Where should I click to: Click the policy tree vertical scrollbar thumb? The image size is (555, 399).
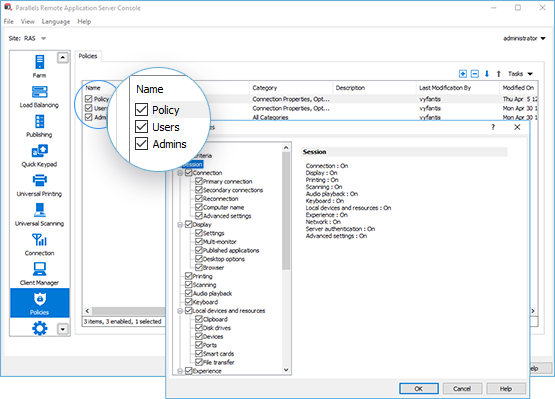tap(286, 211)
